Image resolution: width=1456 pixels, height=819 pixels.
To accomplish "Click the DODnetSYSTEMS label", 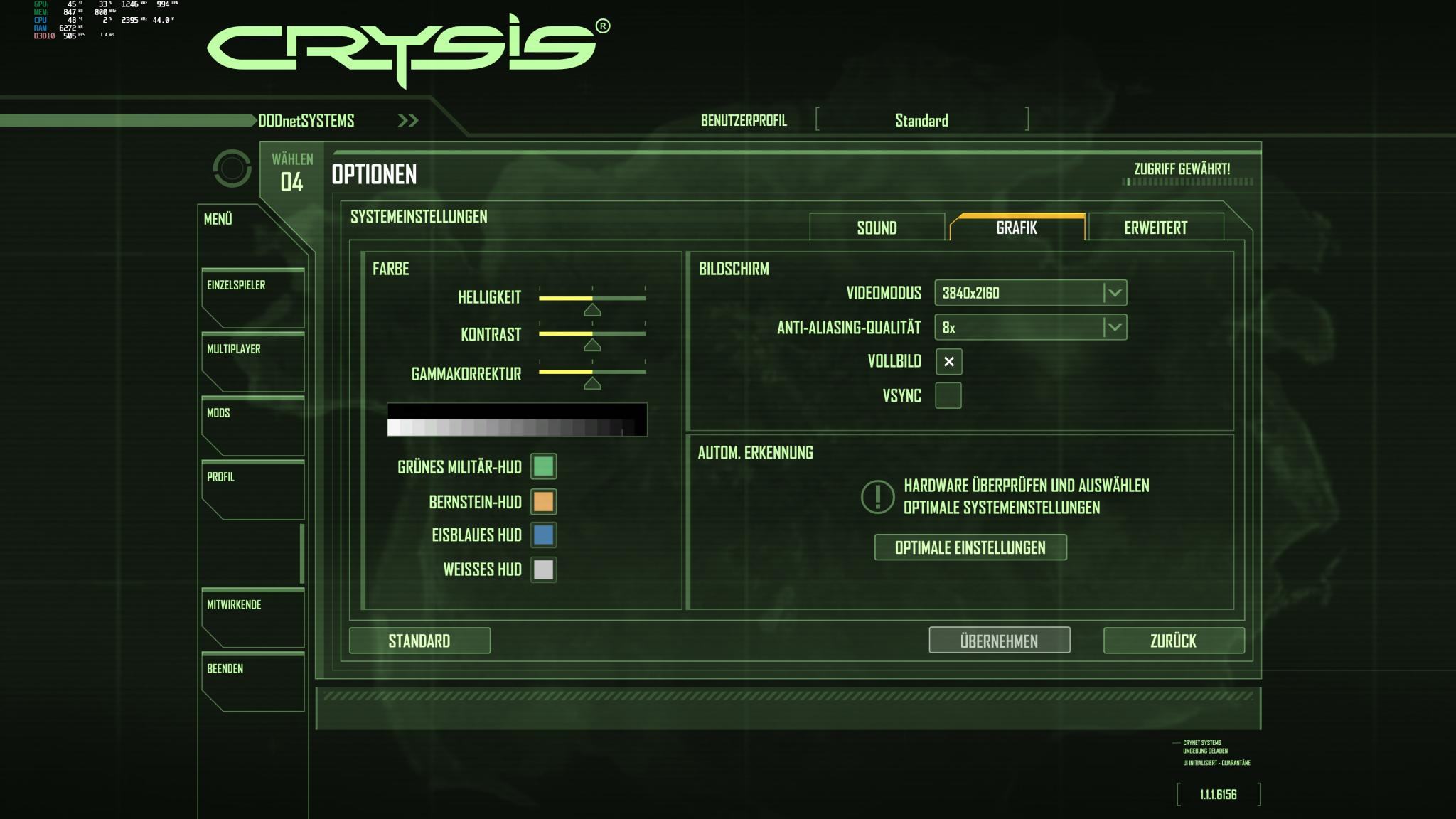I will 306,120.
